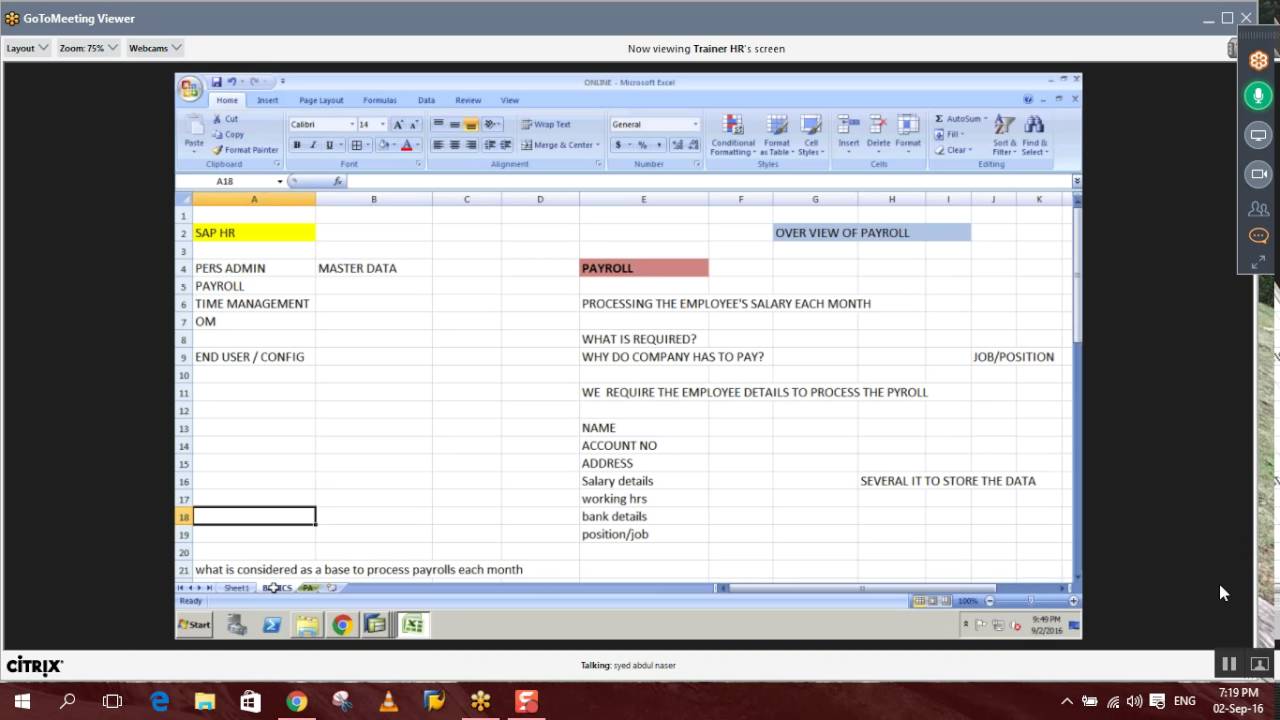This screenshot has height=720, width=1280.
Task: Click the Chrome icon in the remote taskbar
Action: pos(342,625)
